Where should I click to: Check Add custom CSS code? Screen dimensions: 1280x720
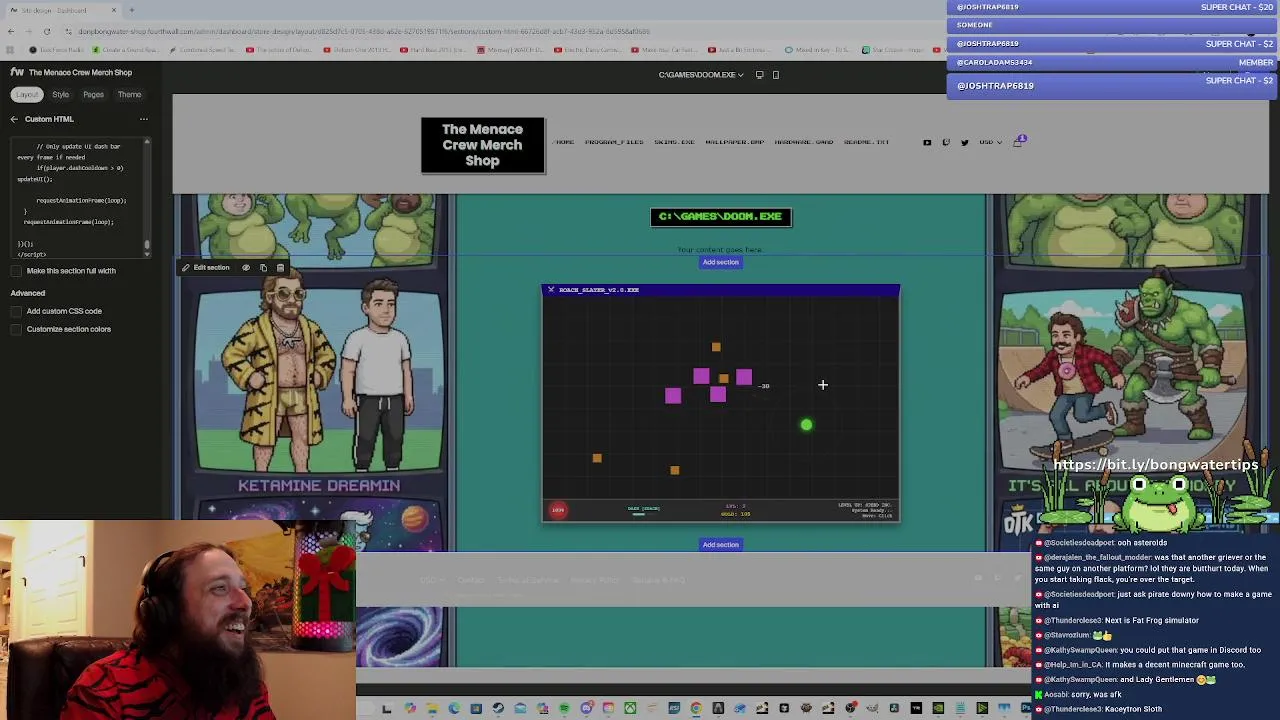click(x=18, y=311)
